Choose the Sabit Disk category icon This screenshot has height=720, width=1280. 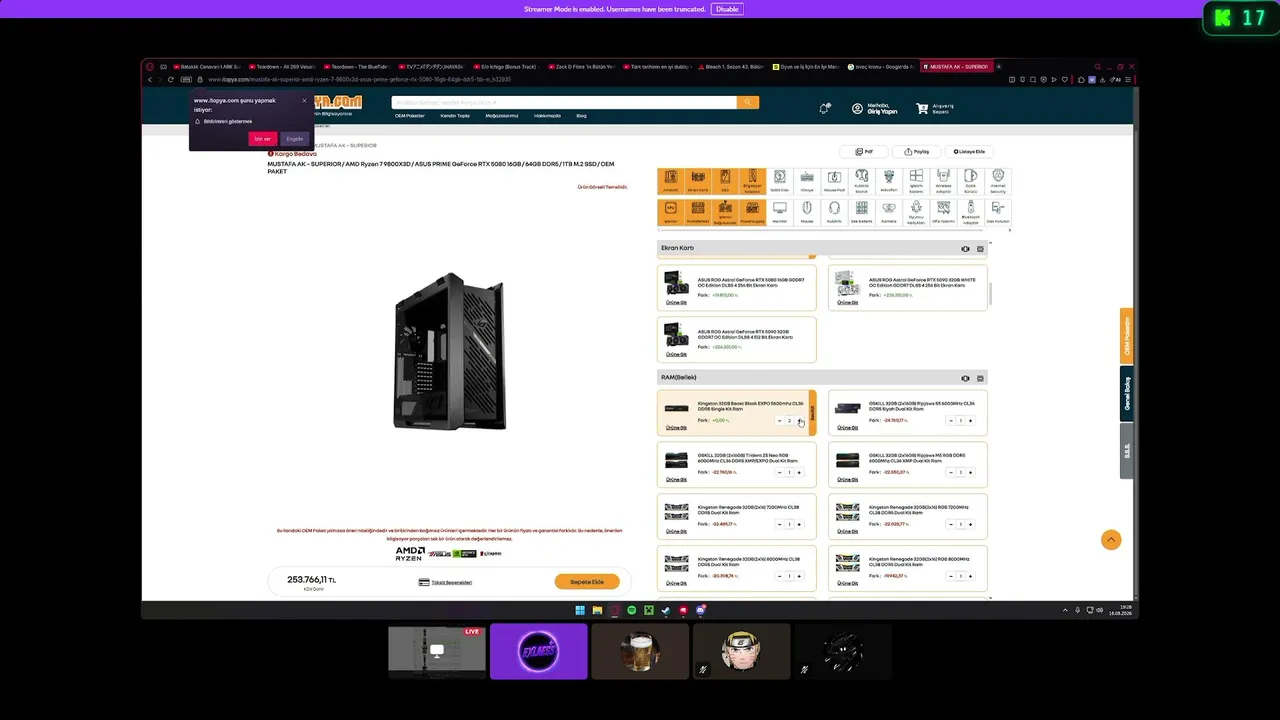pyautogui.click(x=779, y=181)
